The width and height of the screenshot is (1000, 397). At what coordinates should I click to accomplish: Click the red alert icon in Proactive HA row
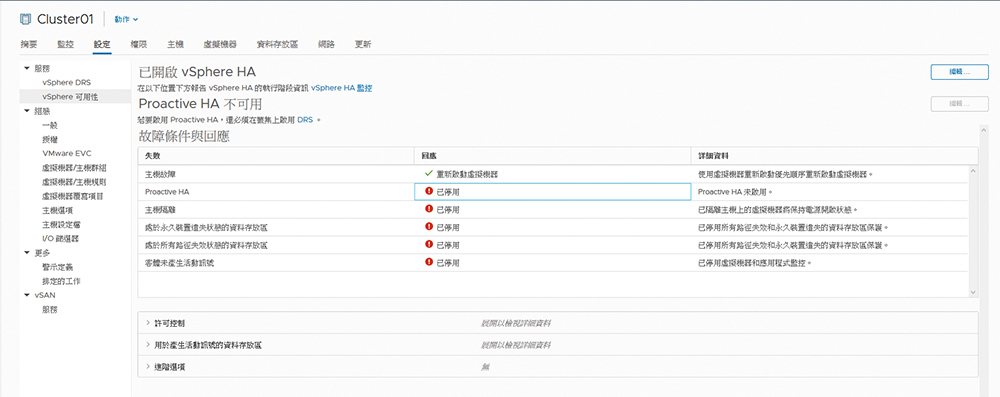[429, 191]
